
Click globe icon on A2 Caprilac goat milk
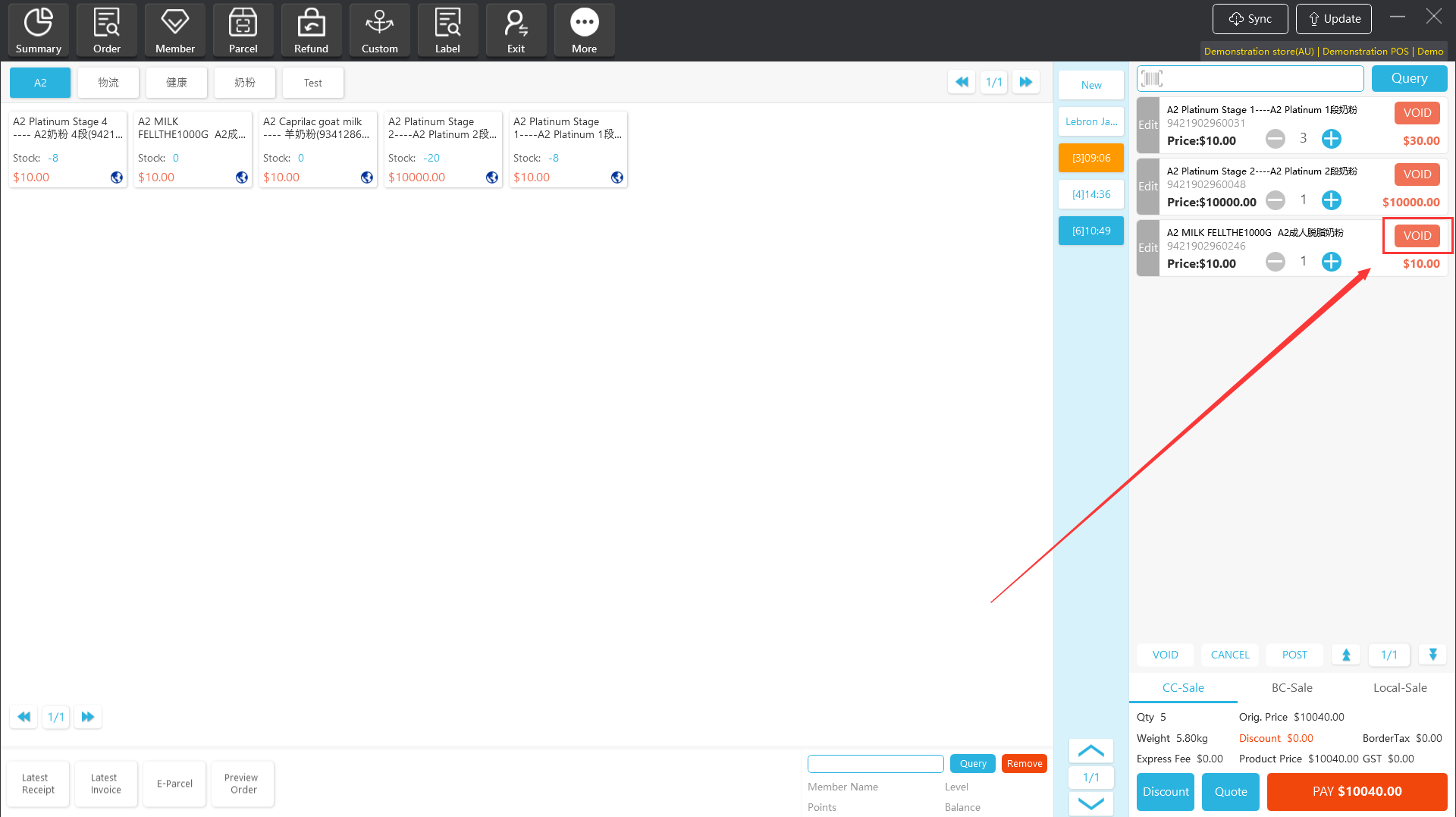pyautogui.click(x=367, y=178)
